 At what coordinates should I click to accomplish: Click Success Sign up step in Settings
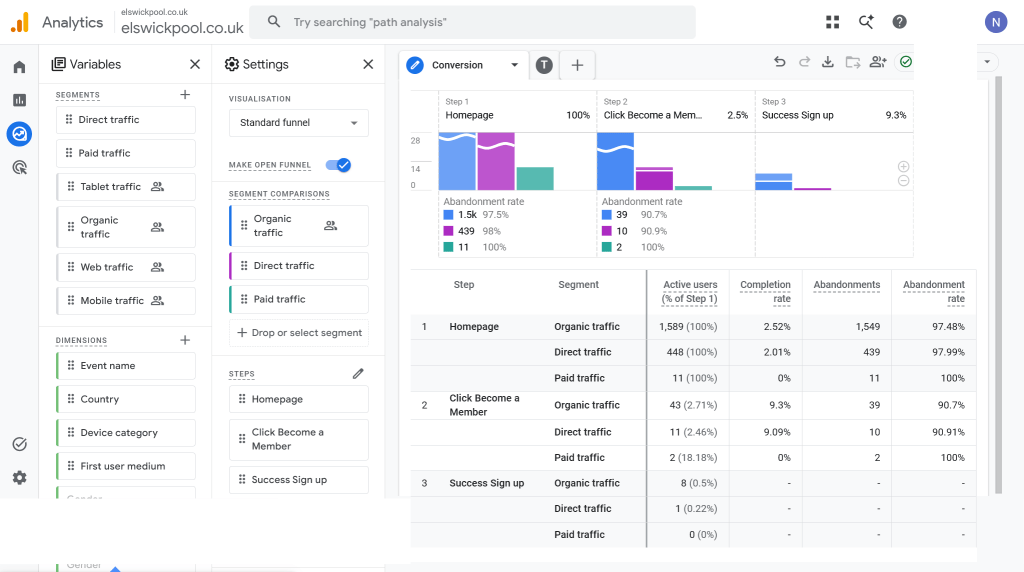click(299, 480)
